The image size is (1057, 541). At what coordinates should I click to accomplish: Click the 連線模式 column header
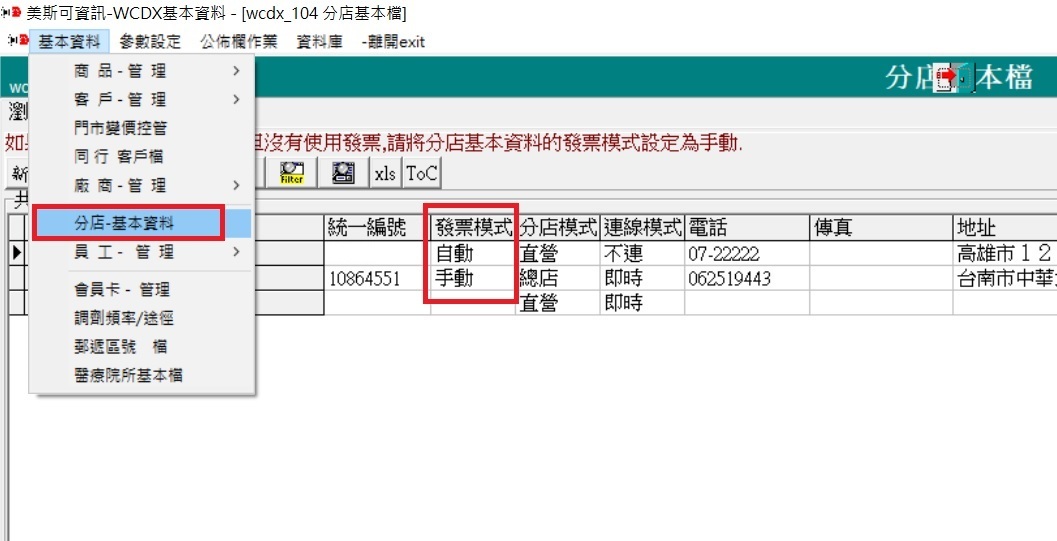(642, 228)
